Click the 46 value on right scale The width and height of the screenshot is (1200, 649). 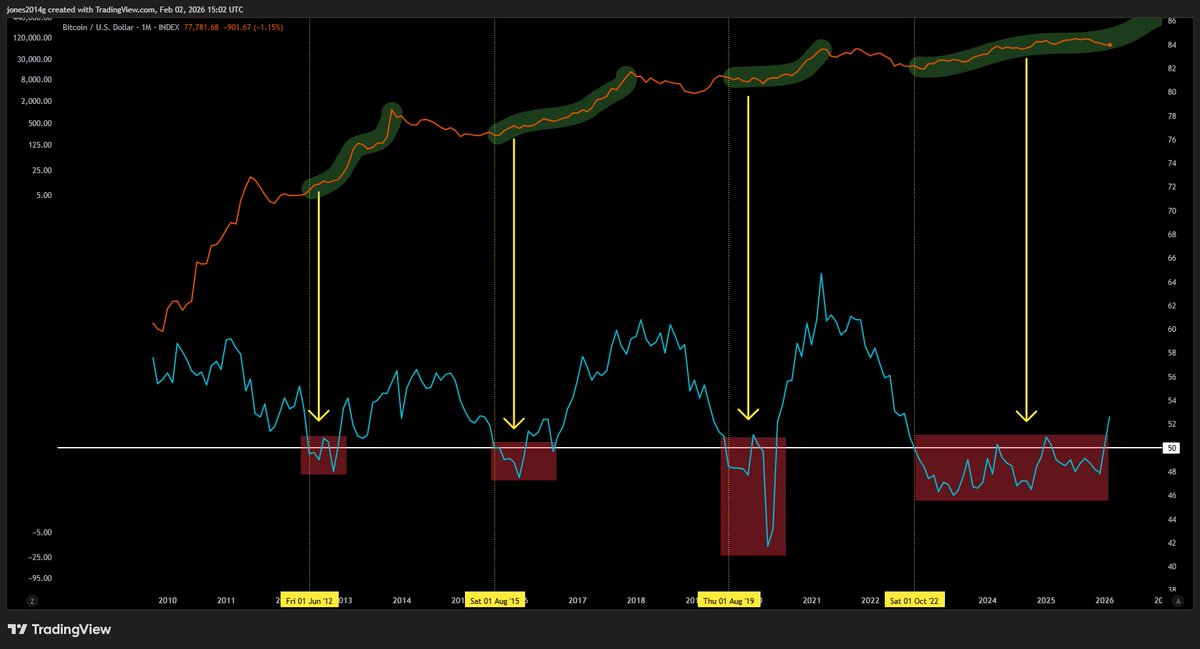pos(1172,496)
